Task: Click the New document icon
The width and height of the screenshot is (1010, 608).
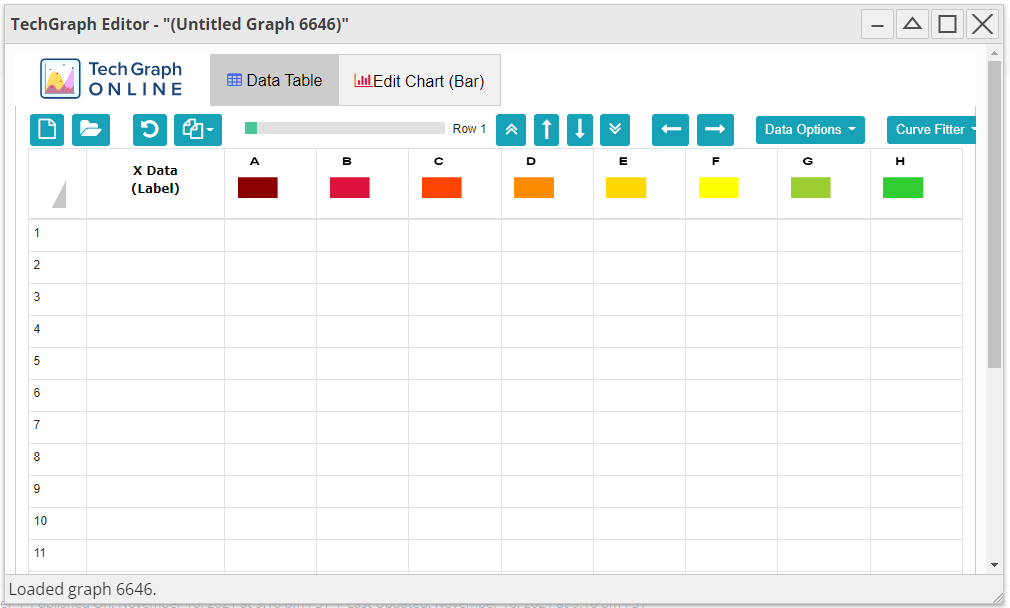Action: (46, 130)
